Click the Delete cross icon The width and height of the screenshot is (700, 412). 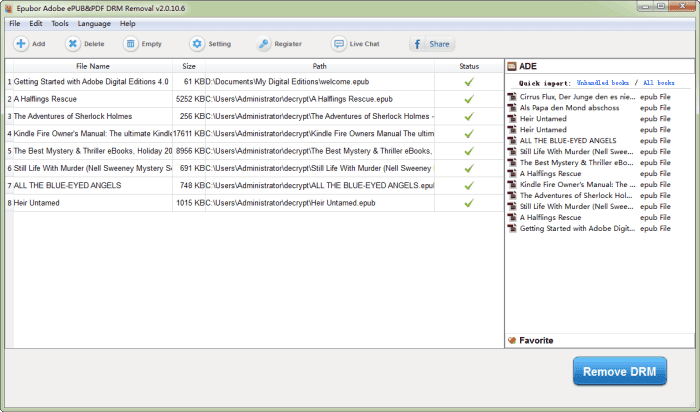[73, 44]
